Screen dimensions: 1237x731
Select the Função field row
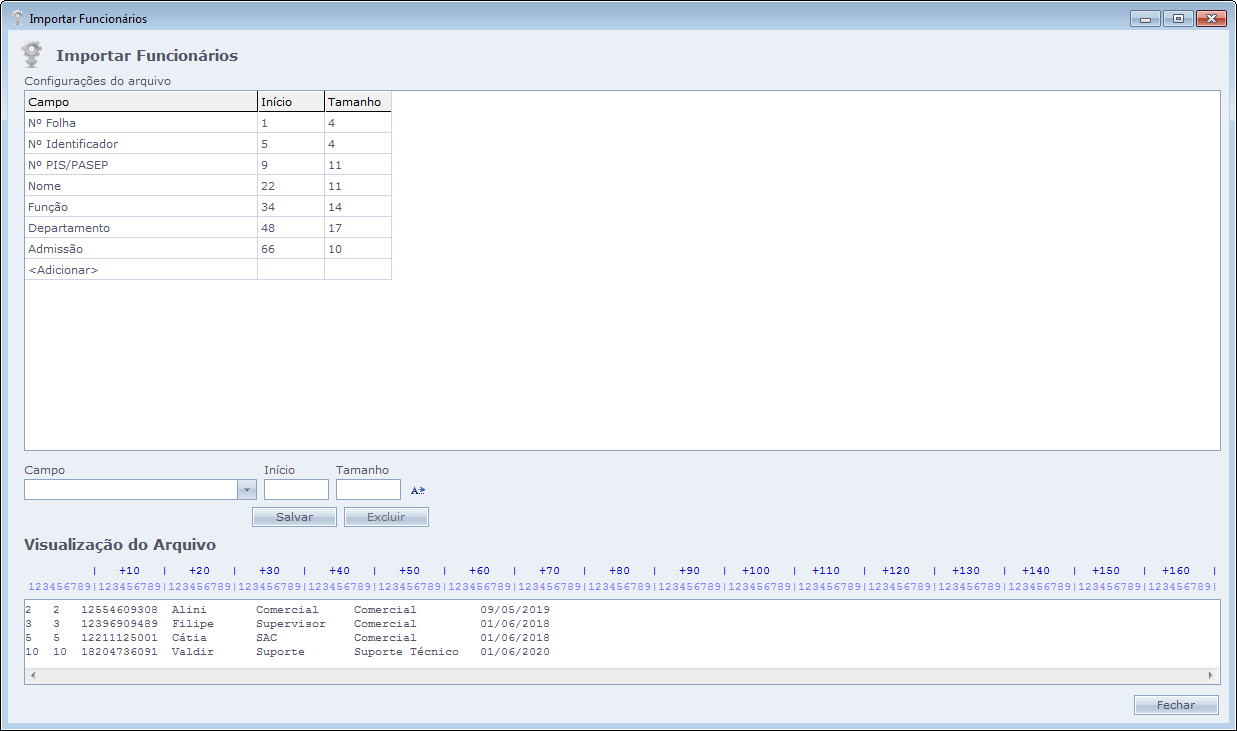tap(140, 207)
